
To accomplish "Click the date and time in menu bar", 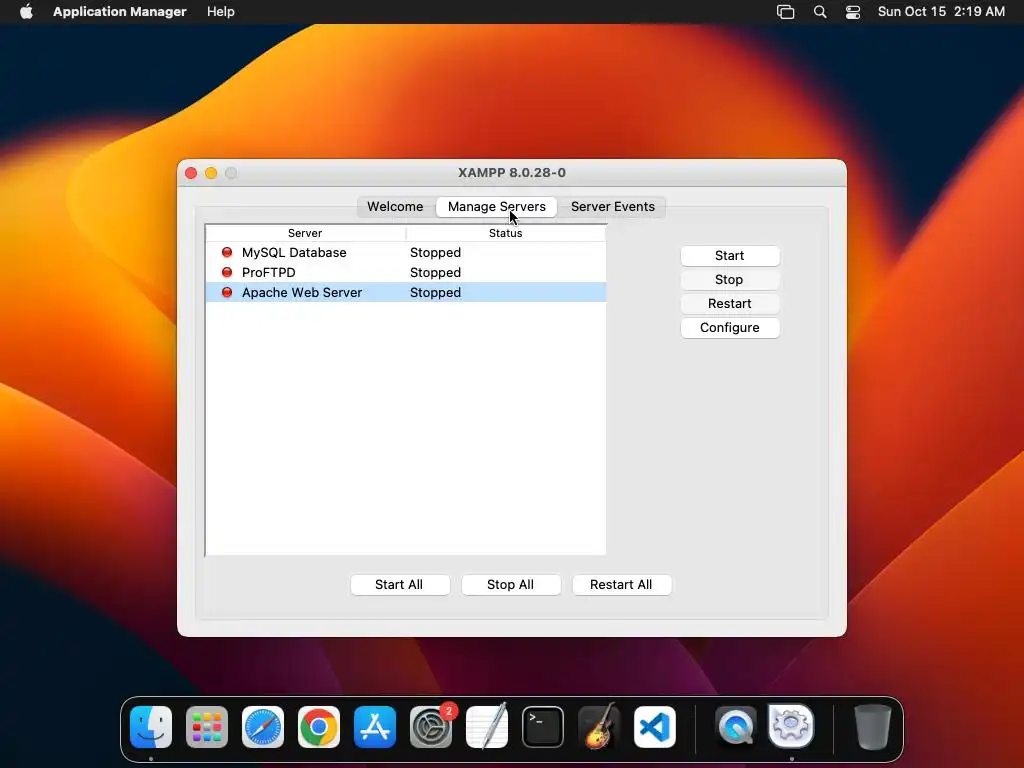I will pos(941,12).
